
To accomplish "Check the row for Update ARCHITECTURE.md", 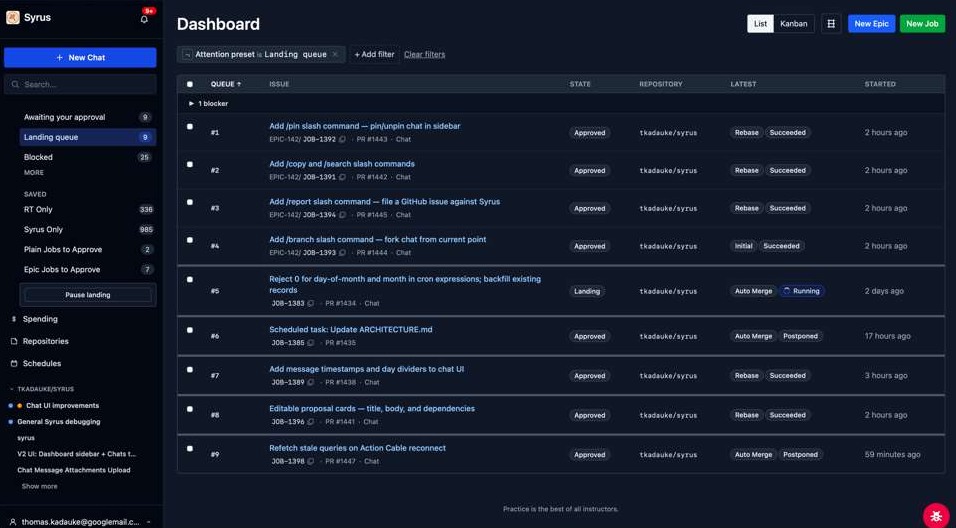I will [x=190, y=330].
